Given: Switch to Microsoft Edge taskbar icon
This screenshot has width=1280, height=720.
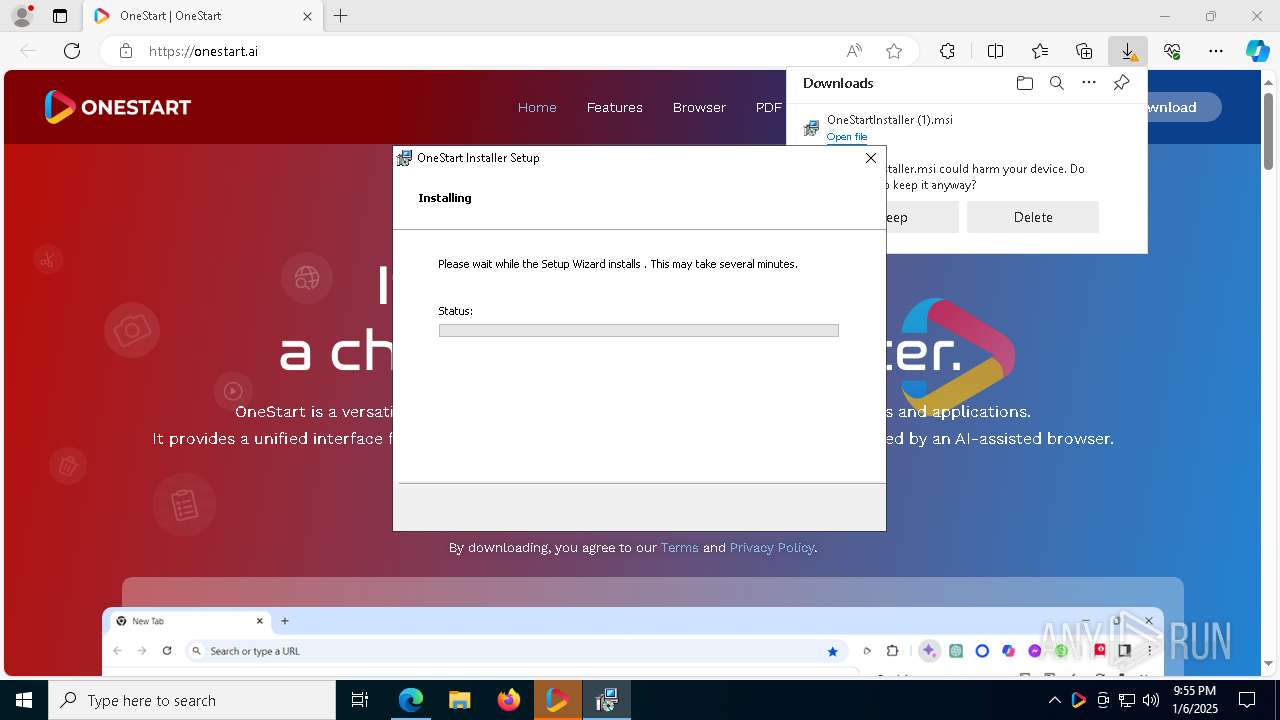Looking at the screenshot, I should [x=411, y=700].
